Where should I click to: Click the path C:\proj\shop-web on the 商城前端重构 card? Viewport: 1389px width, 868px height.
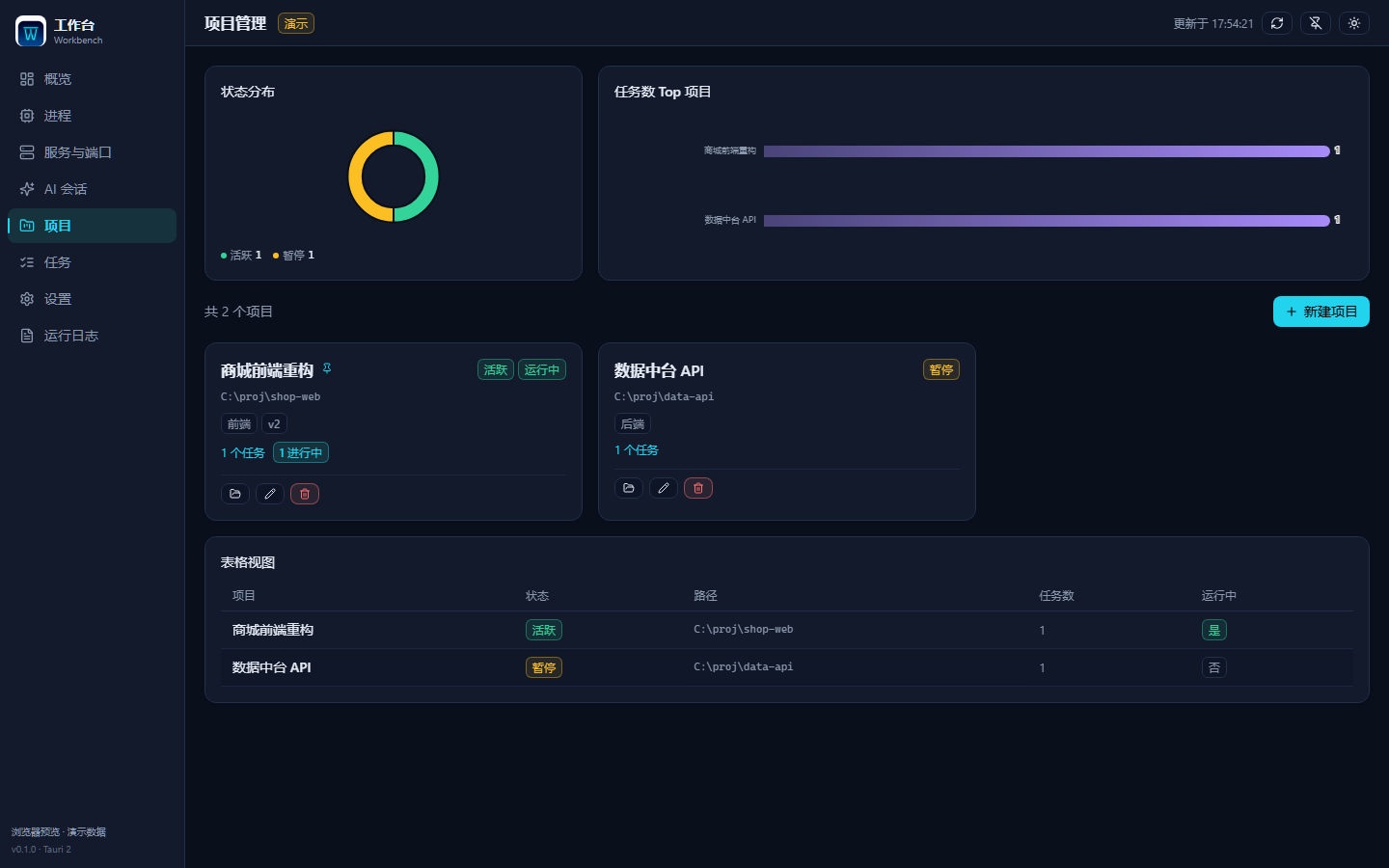coord(271,396)
